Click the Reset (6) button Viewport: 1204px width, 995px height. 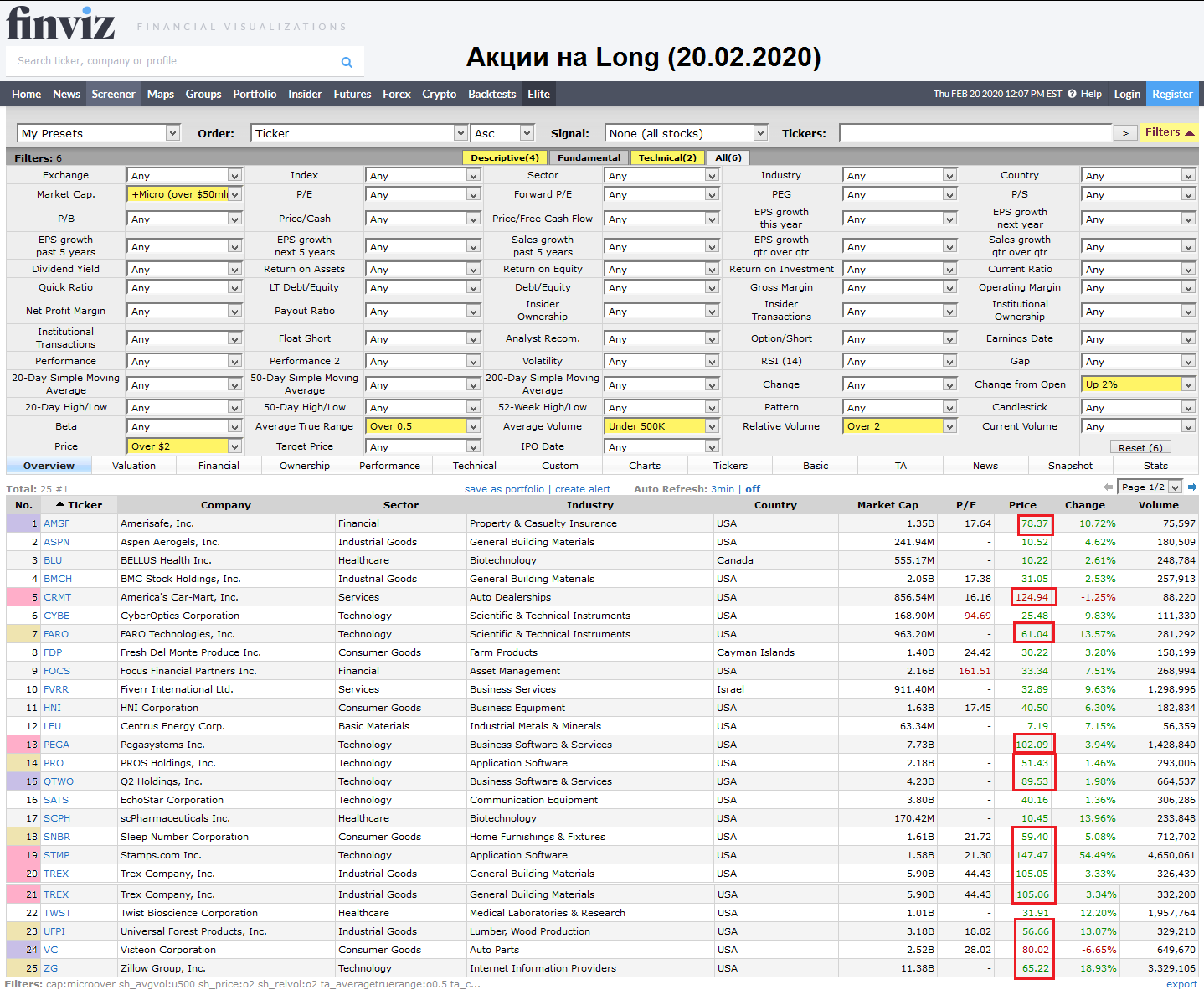1140,447
